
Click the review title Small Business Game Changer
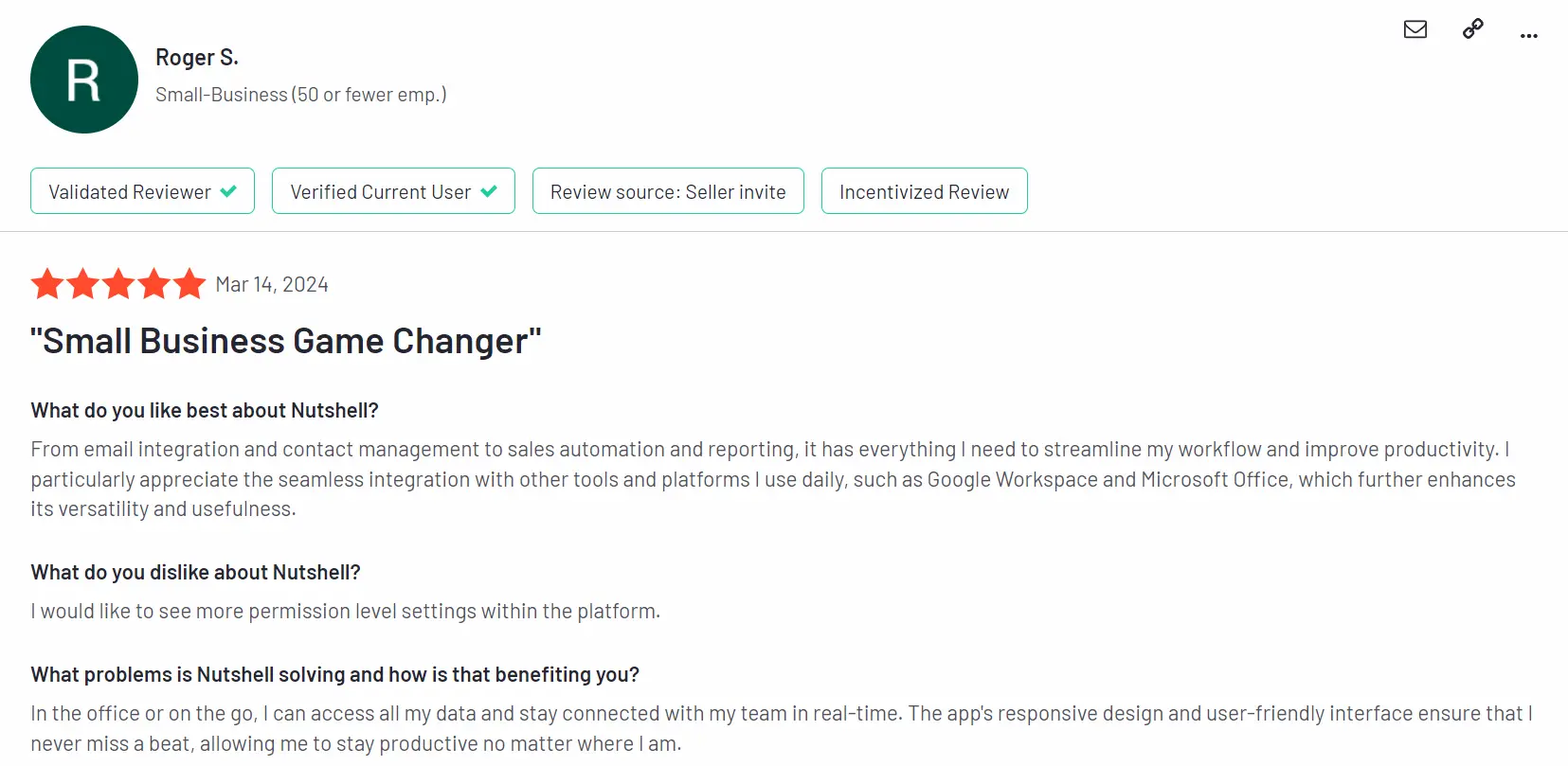(x=285, y=340)
